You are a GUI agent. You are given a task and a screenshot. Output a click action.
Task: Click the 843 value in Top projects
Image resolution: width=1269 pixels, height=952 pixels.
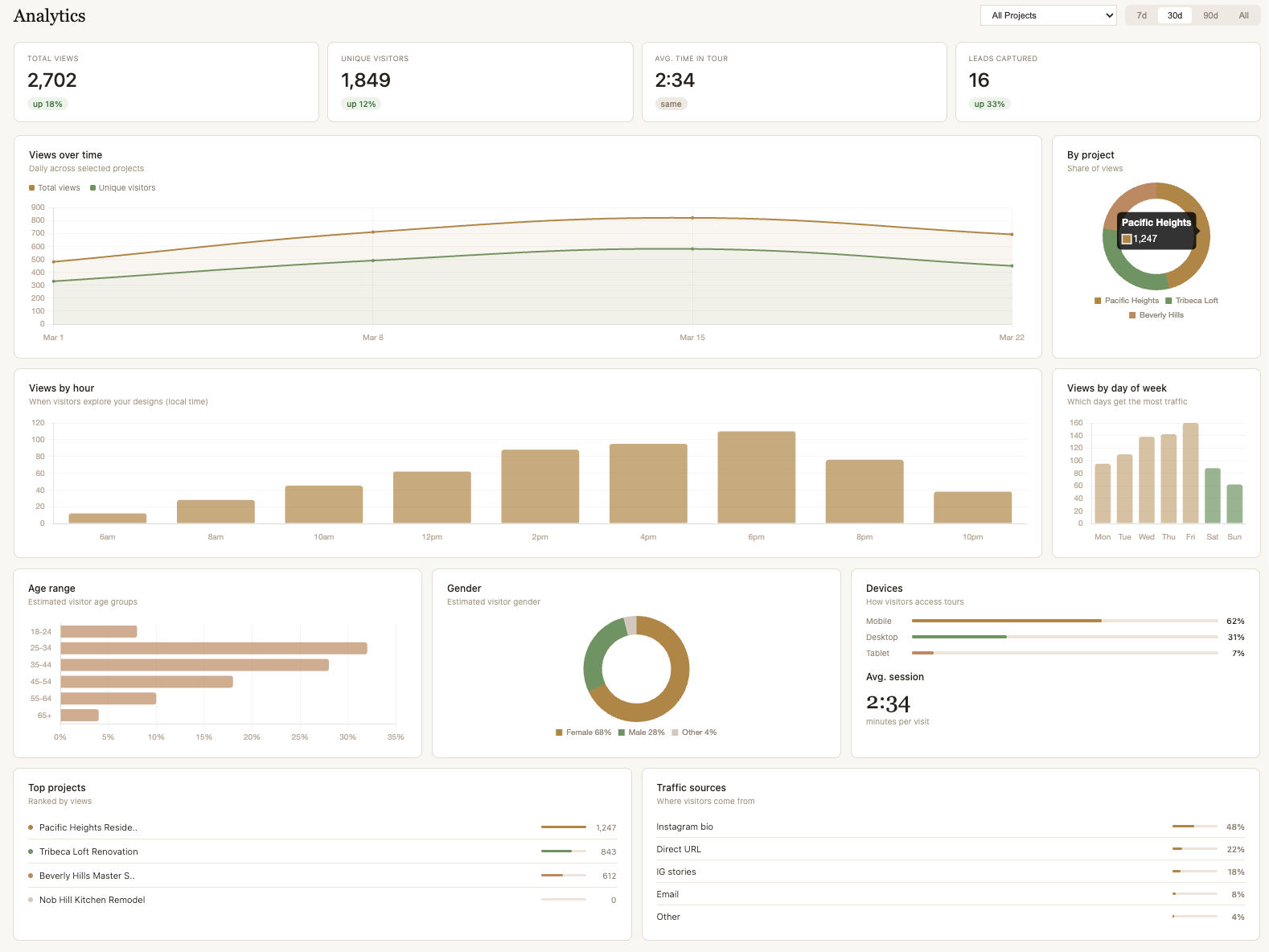(x=609, y=851)
